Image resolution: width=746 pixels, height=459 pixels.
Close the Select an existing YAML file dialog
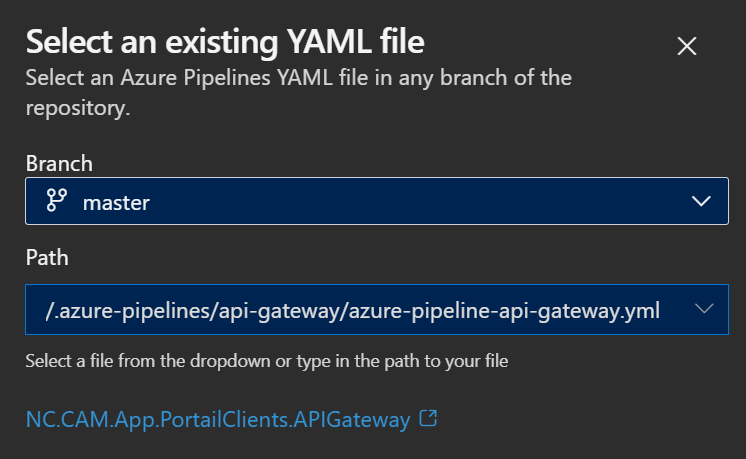click(x=686, y=45)
